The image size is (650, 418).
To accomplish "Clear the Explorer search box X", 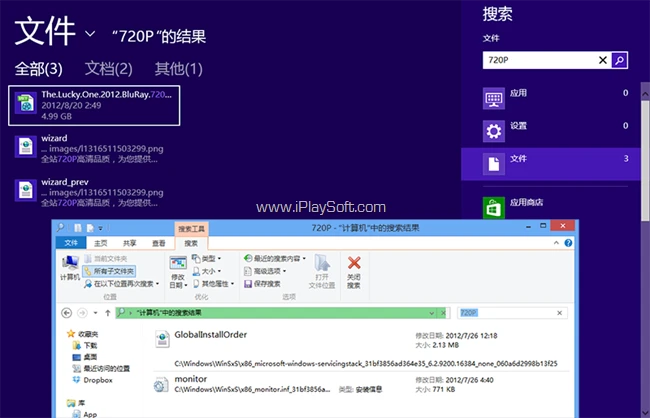I will (560, 313).
